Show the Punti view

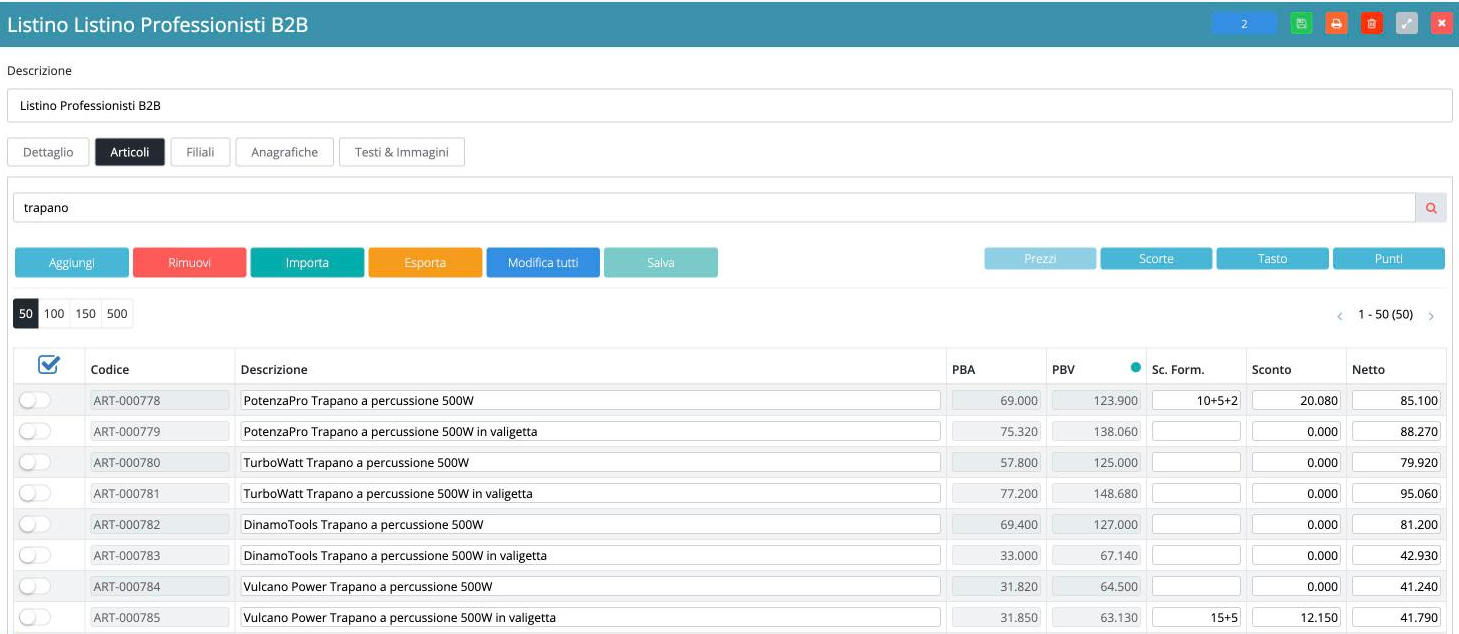coord(1388,259)
